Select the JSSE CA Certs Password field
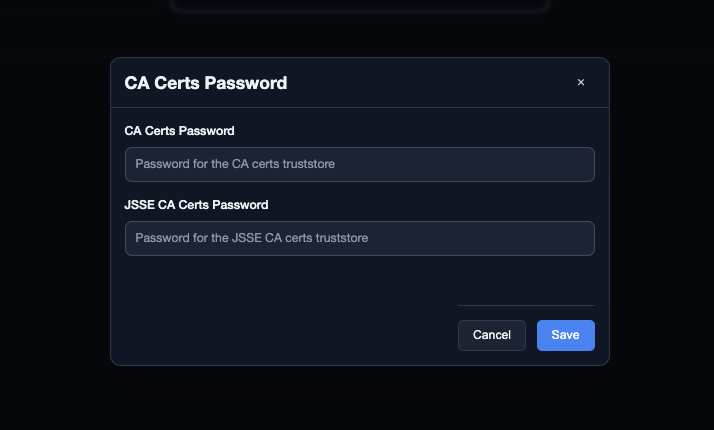 (x=360, y=239)
